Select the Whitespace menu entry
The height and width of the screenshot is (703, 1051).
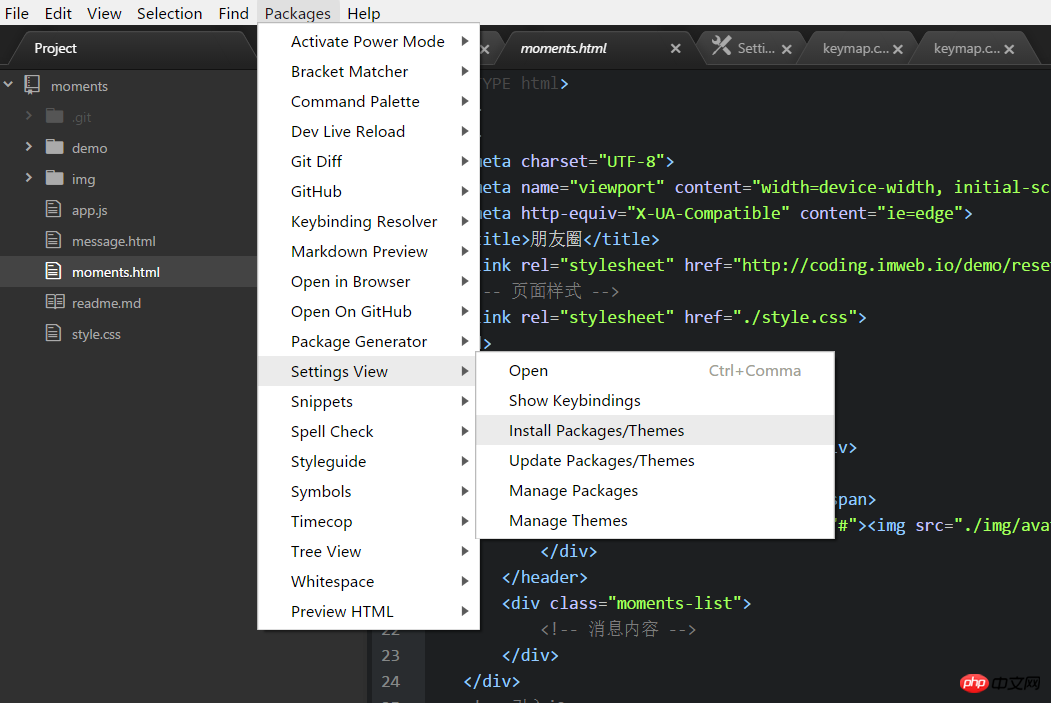(368, 582)
